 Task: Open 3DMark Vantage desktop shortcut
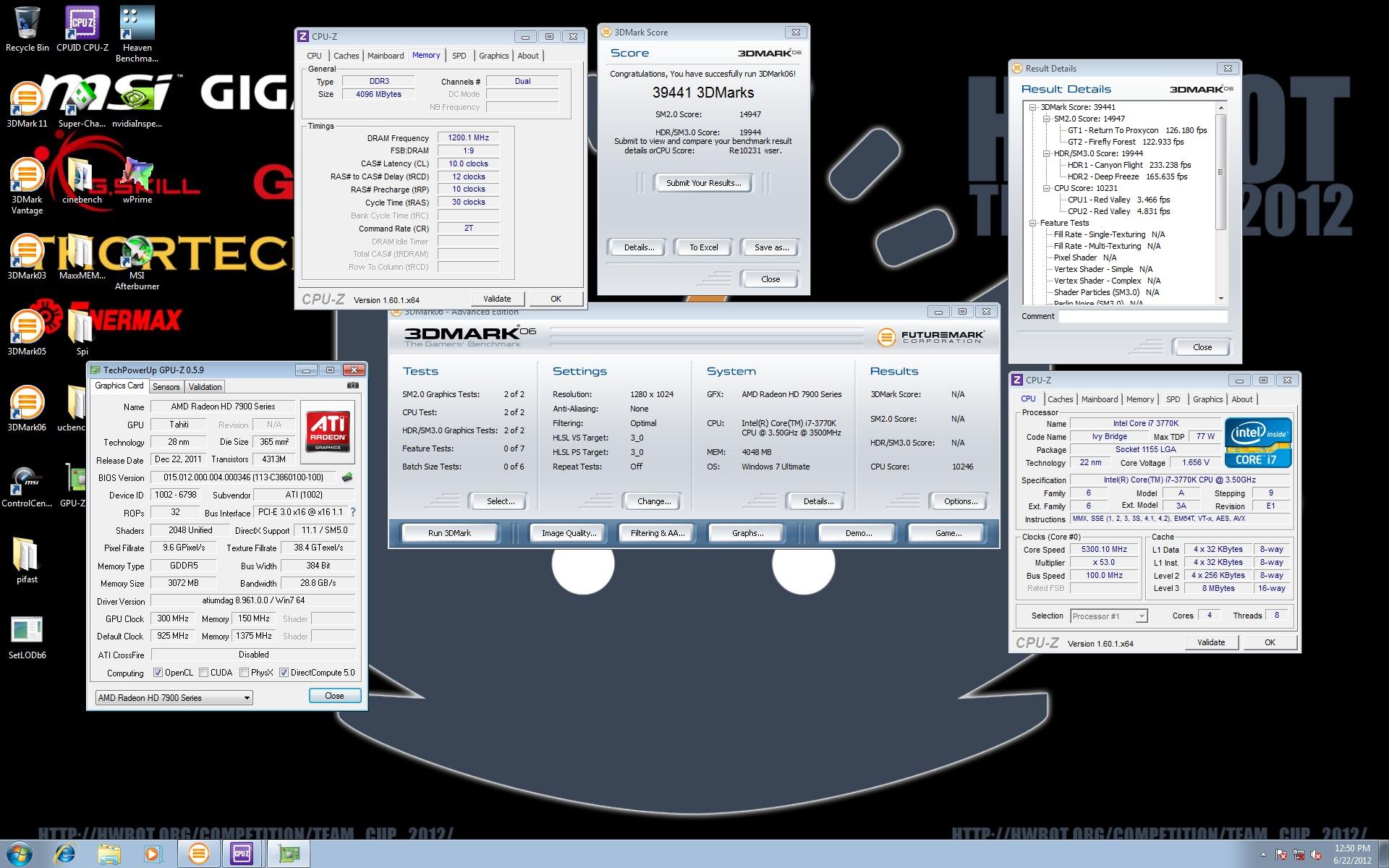pyautogui.click(x=27, y=186)
